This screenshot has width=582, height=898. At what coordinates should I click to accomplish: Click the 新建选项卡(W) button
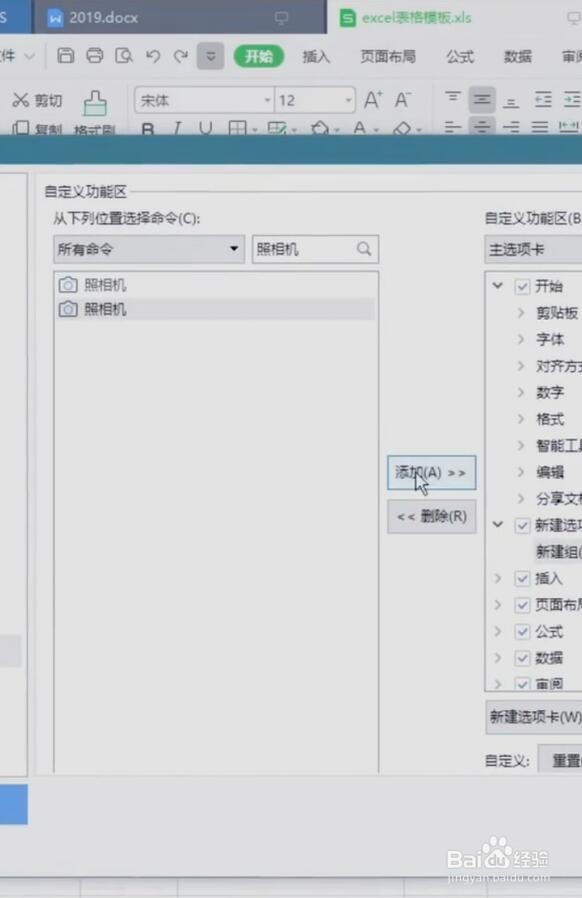coord(534,716)
